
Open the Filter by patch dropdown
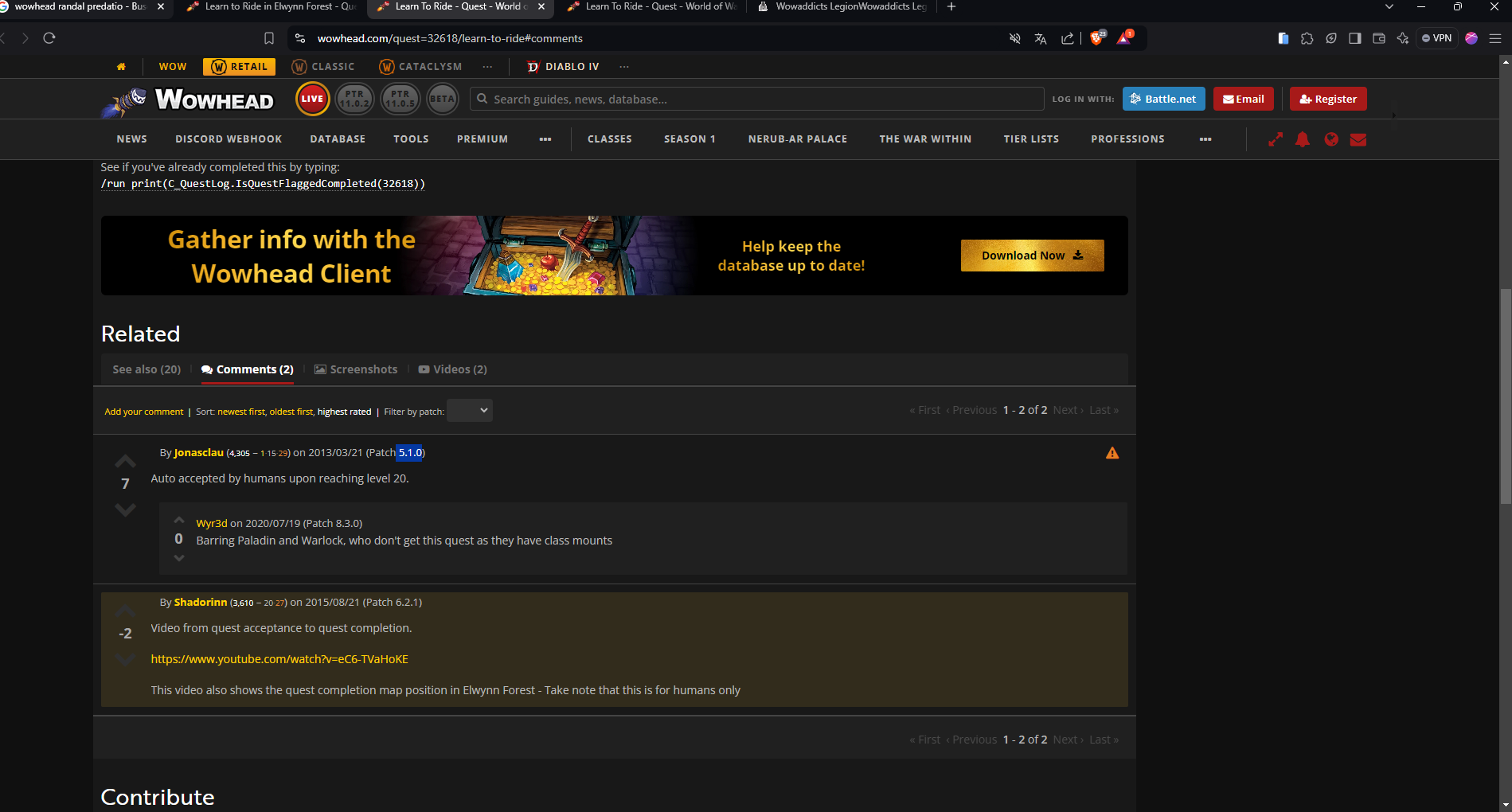[x=469, y=411]
